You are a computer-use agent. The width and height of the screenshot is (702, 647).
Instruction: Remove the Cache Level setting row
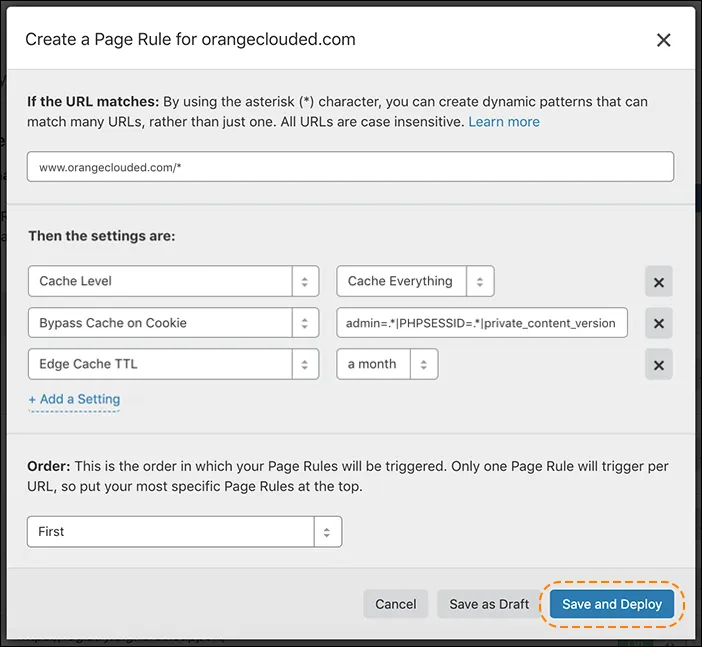click(658, 282)
